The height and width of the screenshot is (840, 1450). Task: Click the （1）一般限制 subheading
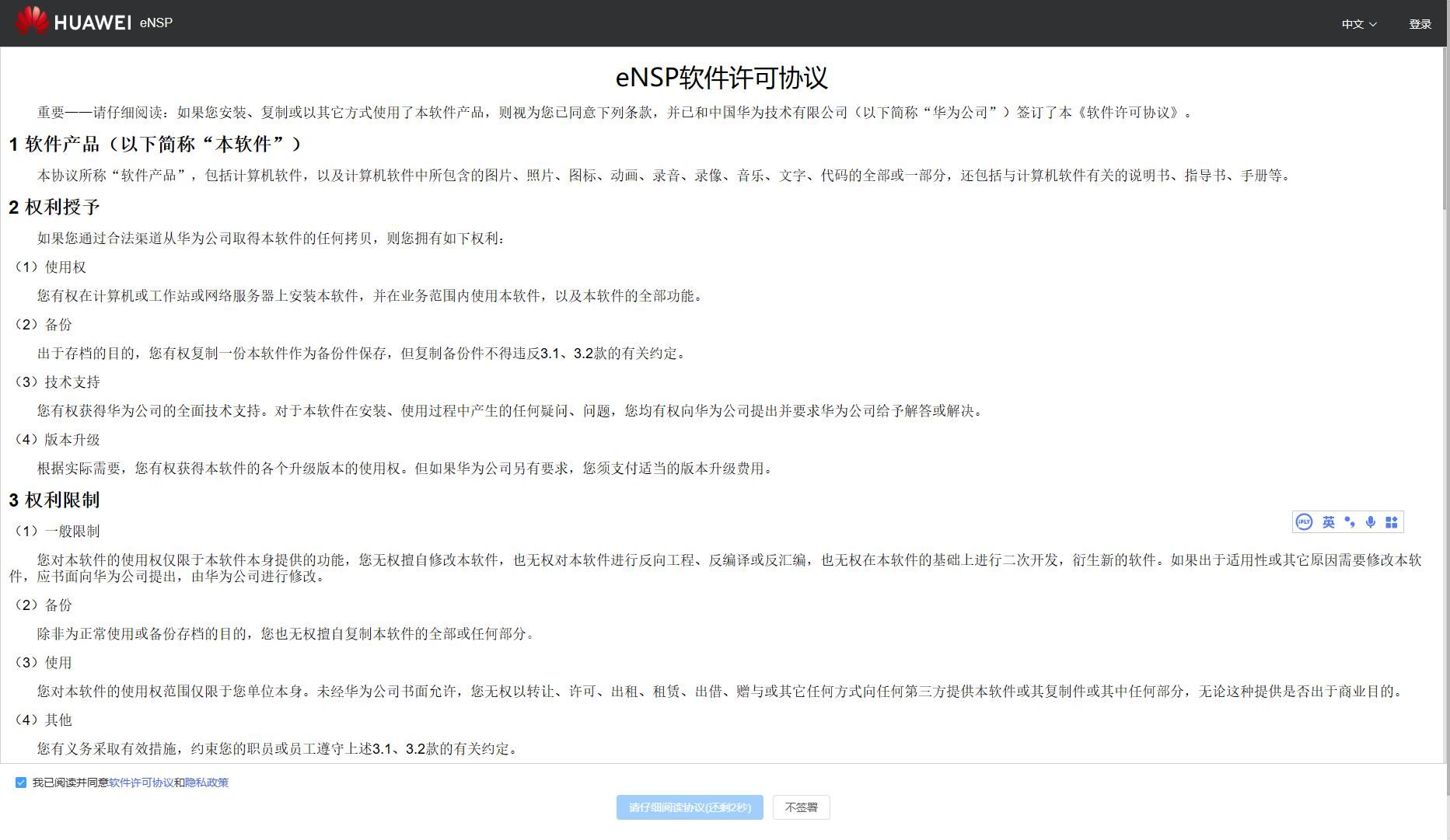tap(58, 532)
